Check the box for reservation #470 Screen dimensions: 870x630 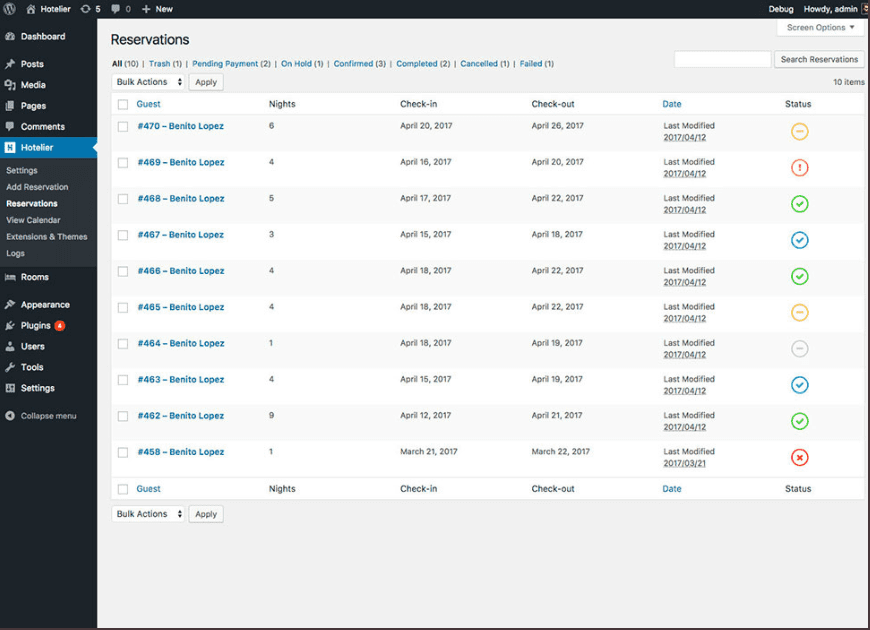(123, 127)
